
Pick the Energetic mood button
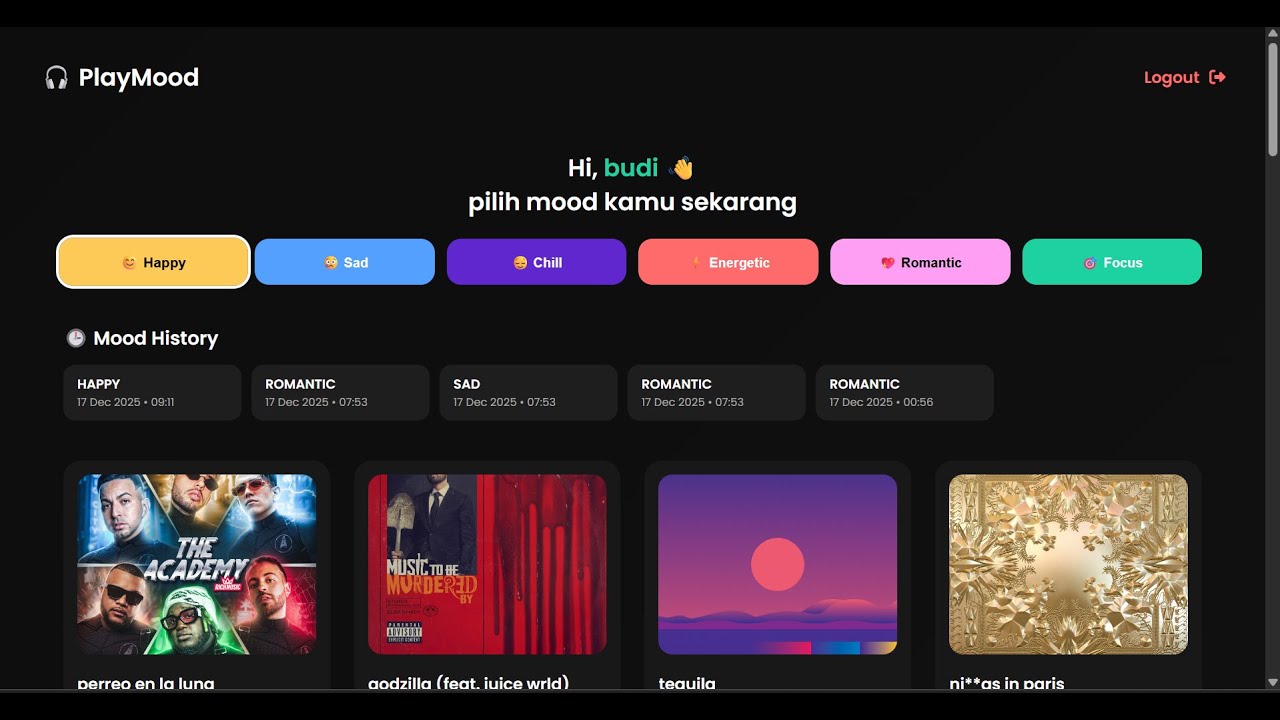coord(728,262)
